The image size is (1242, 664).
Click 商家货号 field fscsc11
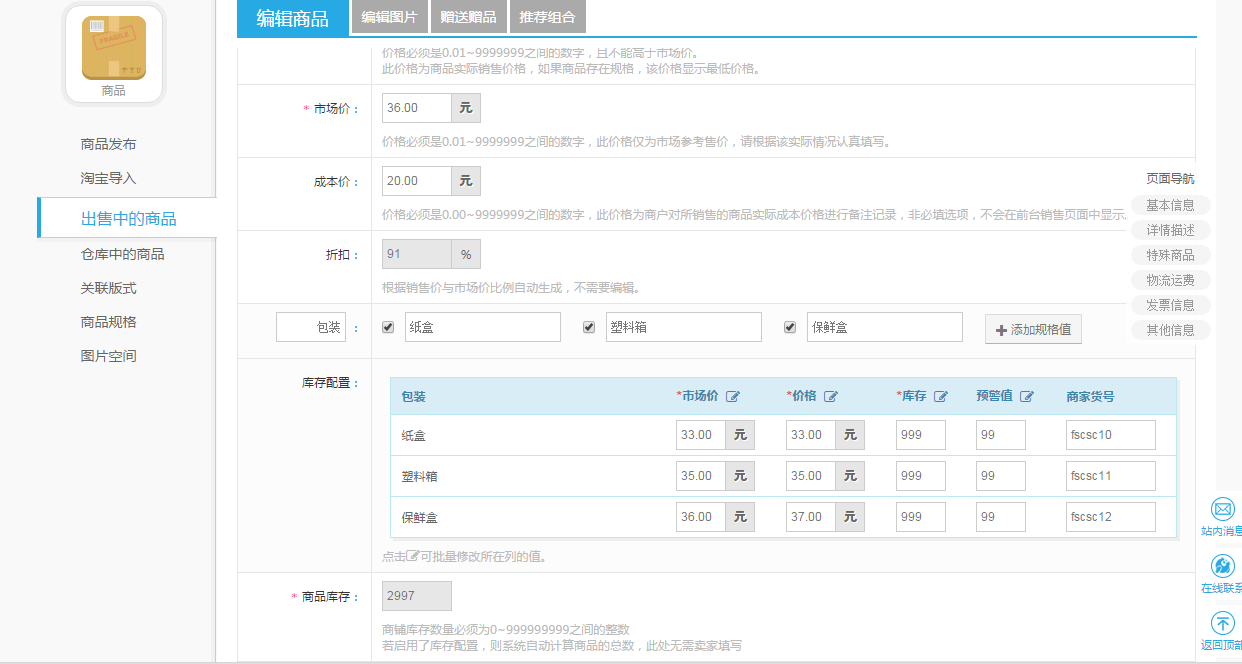coord(1111,476)
